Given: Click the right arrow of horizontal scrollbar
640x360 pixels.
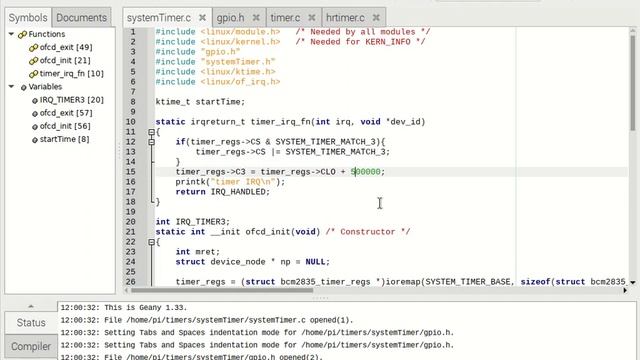Looking at the screenshot, I should point(625,290).
